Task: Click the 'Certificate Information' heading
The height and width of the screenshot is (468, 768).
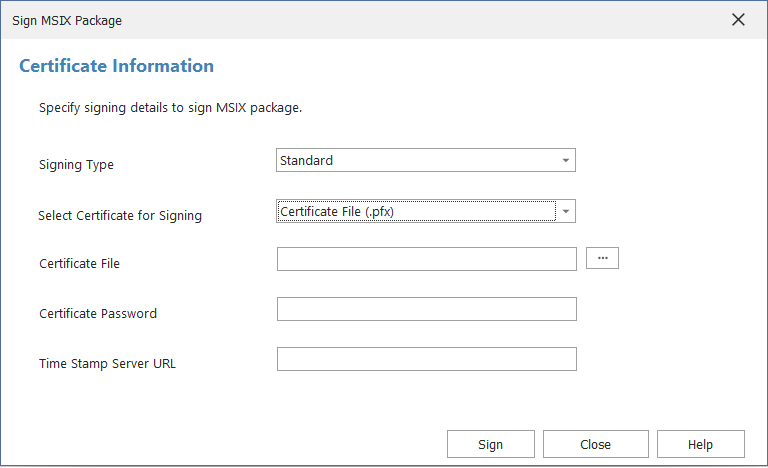Action: click(x=116, y=66)
